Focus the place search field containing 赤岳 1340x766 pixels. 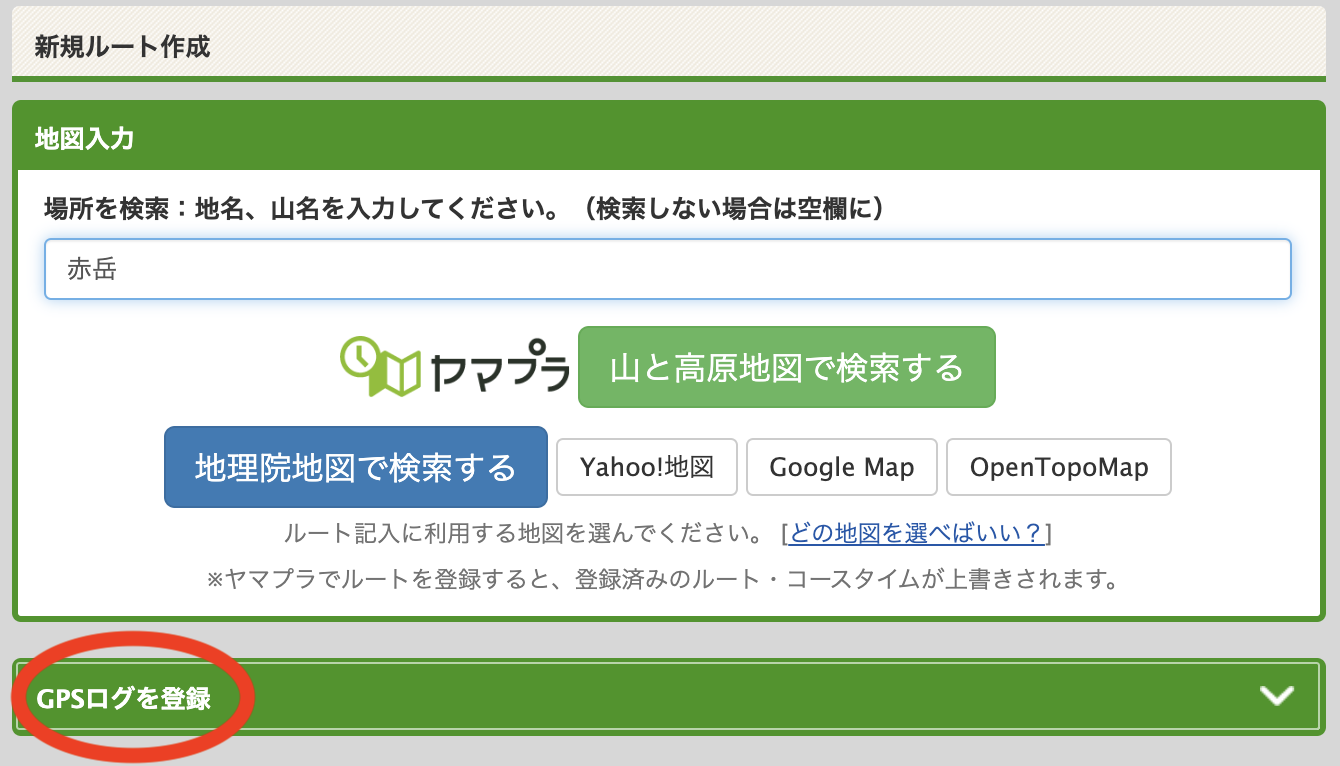668,268
